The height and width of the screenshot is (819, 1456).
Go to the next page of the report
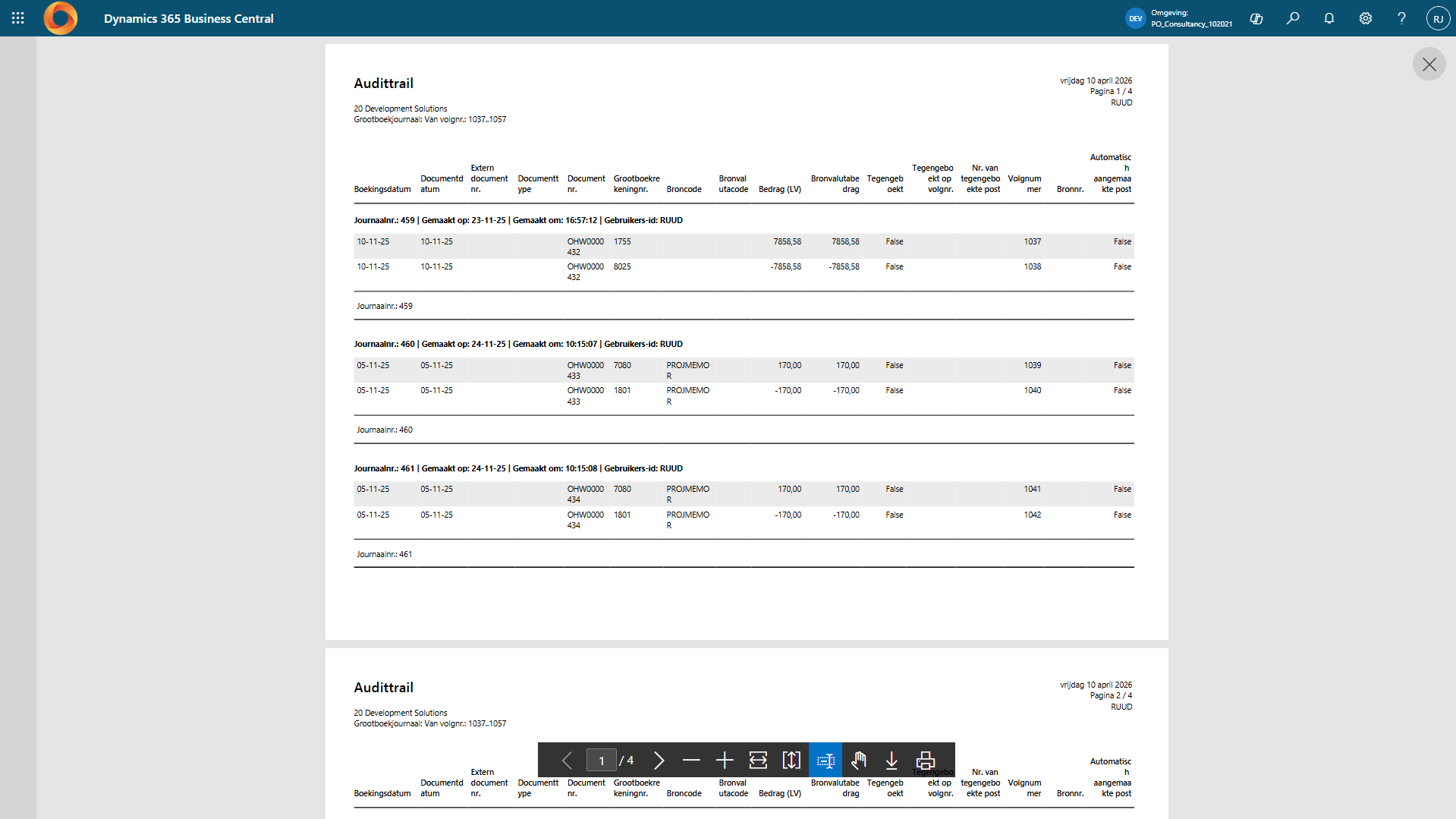pyautogui.click(x=659, y=761)
